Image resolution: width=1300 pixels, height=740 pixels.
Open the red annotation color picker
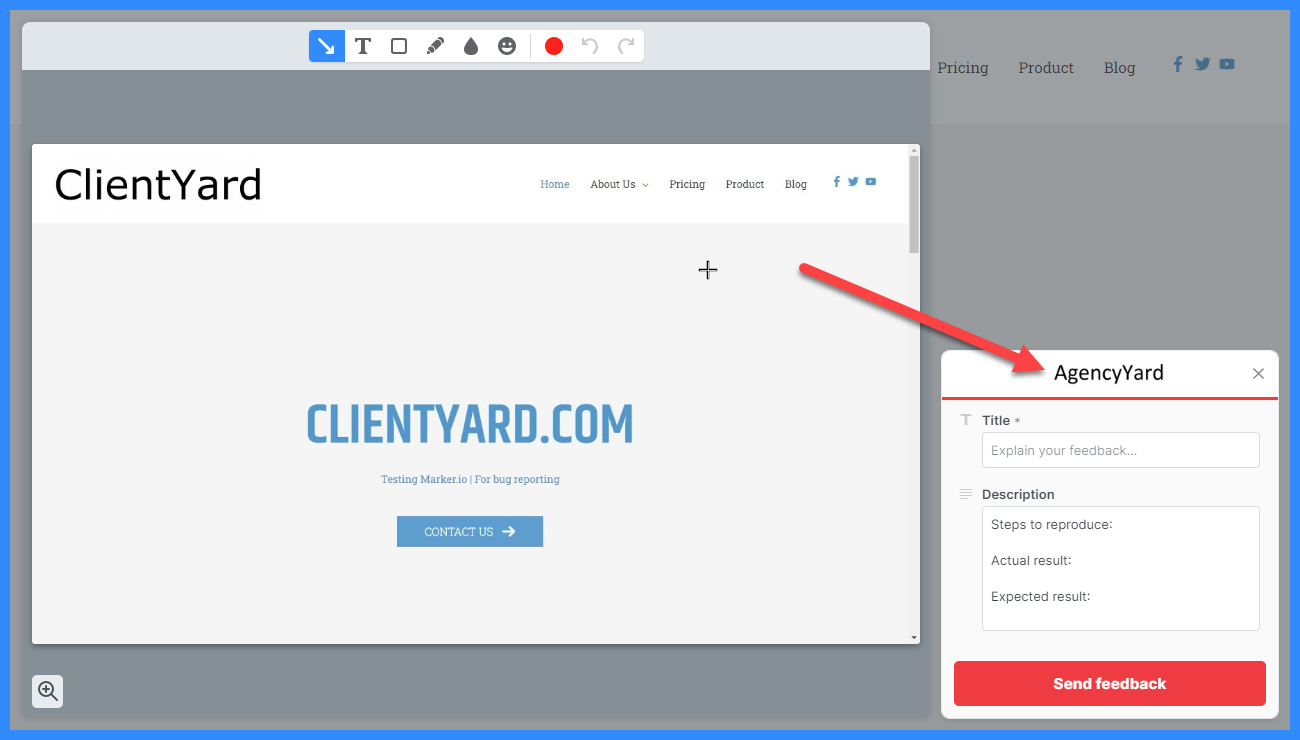click(x=554, y=46)
